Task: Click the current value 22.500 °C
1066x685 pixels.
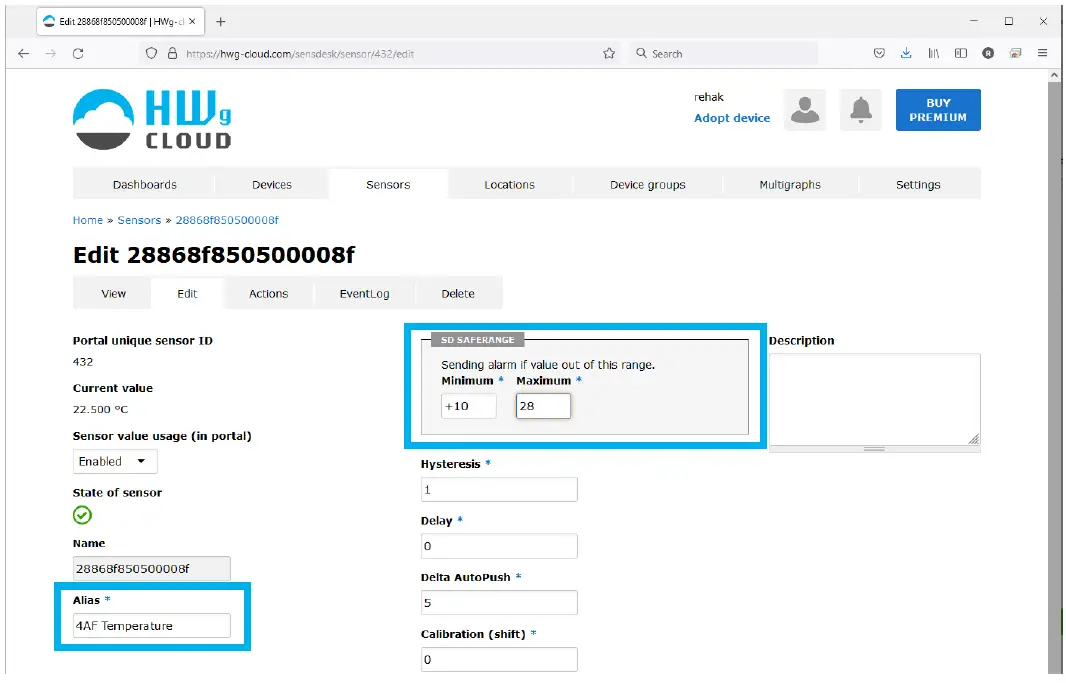Action: tap(101, 409)
